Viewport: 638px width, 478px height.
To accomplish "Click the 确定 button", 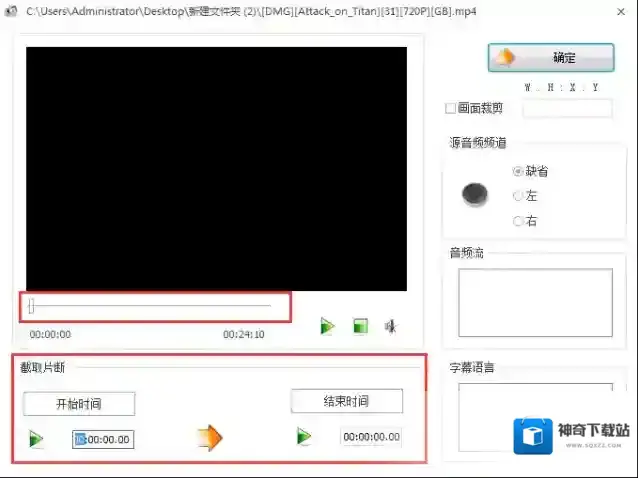I will (x=550, y=57).
